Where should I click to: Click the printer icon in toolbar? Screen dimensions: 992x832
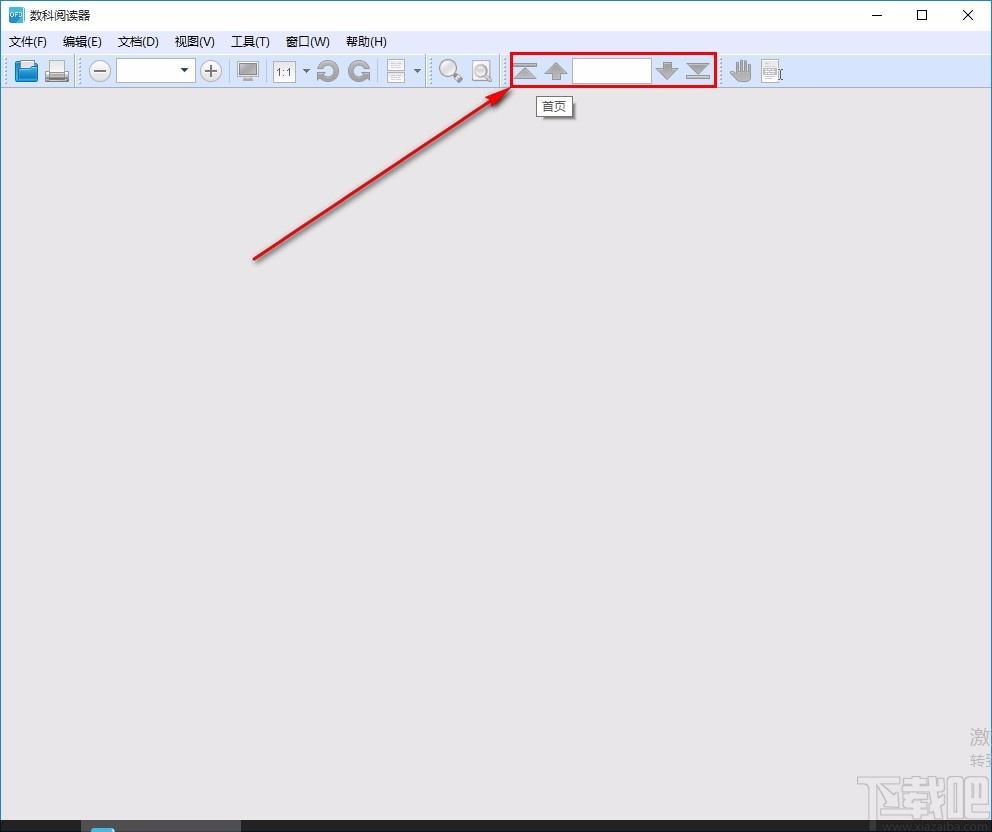pos(57,71)
